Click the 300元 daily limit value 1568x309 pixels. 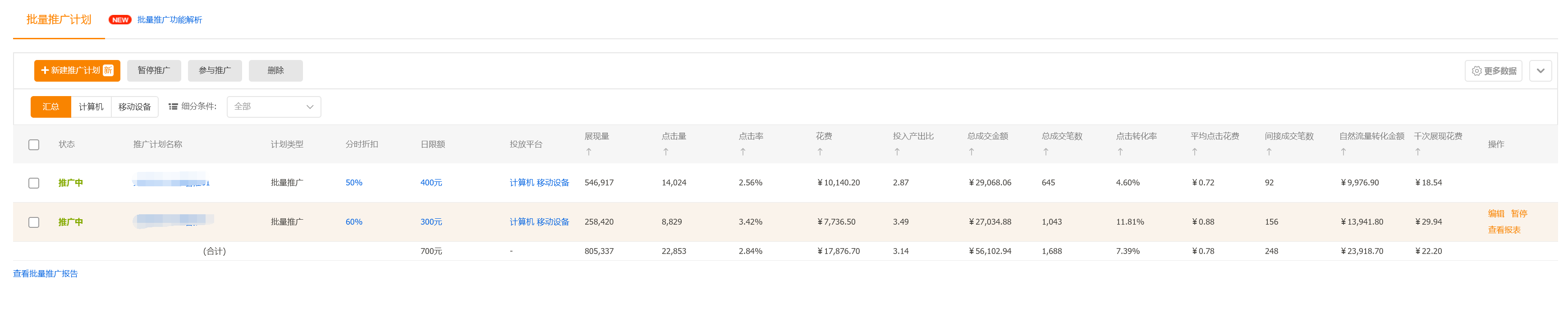431,222
